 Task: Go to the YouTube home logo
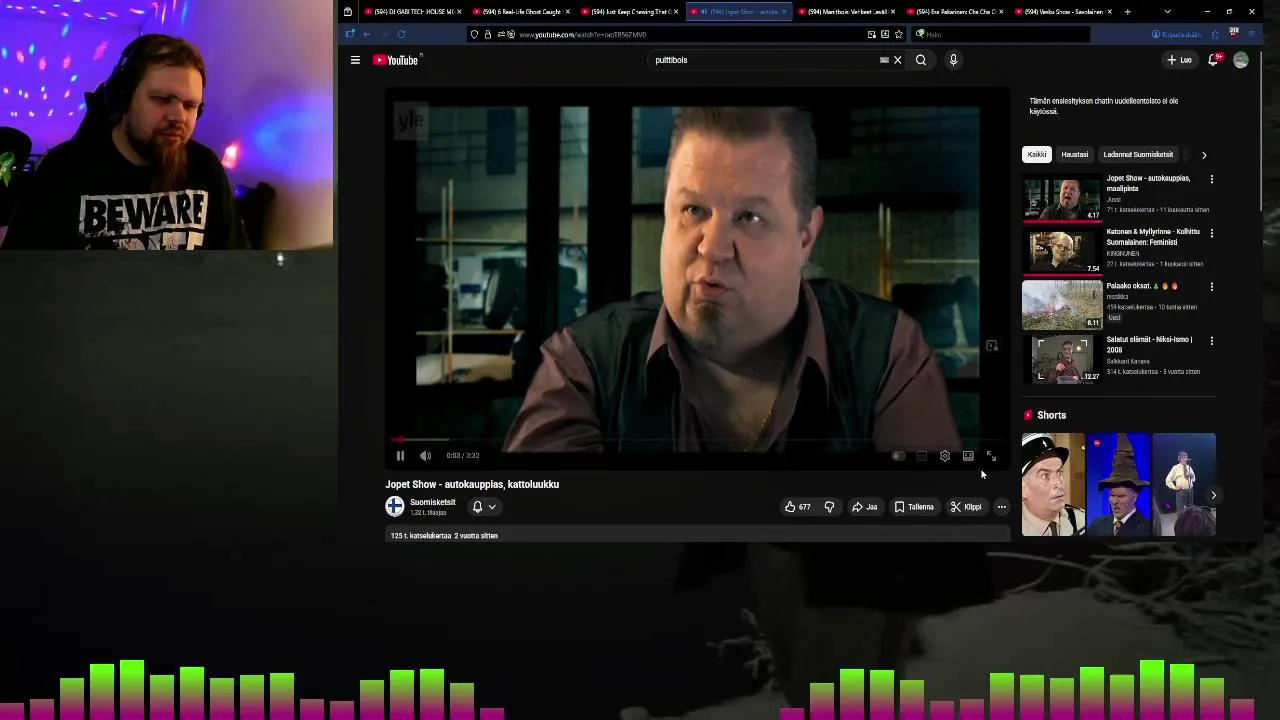[x=396, y=60]
